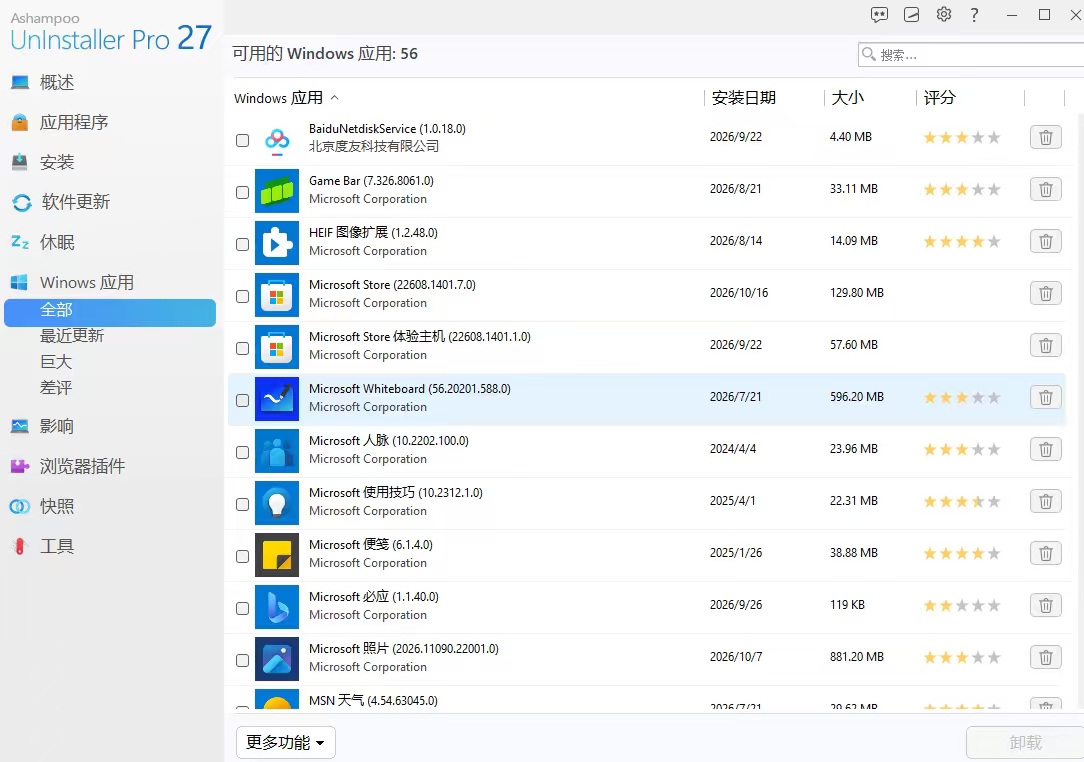Viewport: 1084px width, 762px height.
Task: Check the Microsoft 照片 checkbox
Action: point(242,660)
